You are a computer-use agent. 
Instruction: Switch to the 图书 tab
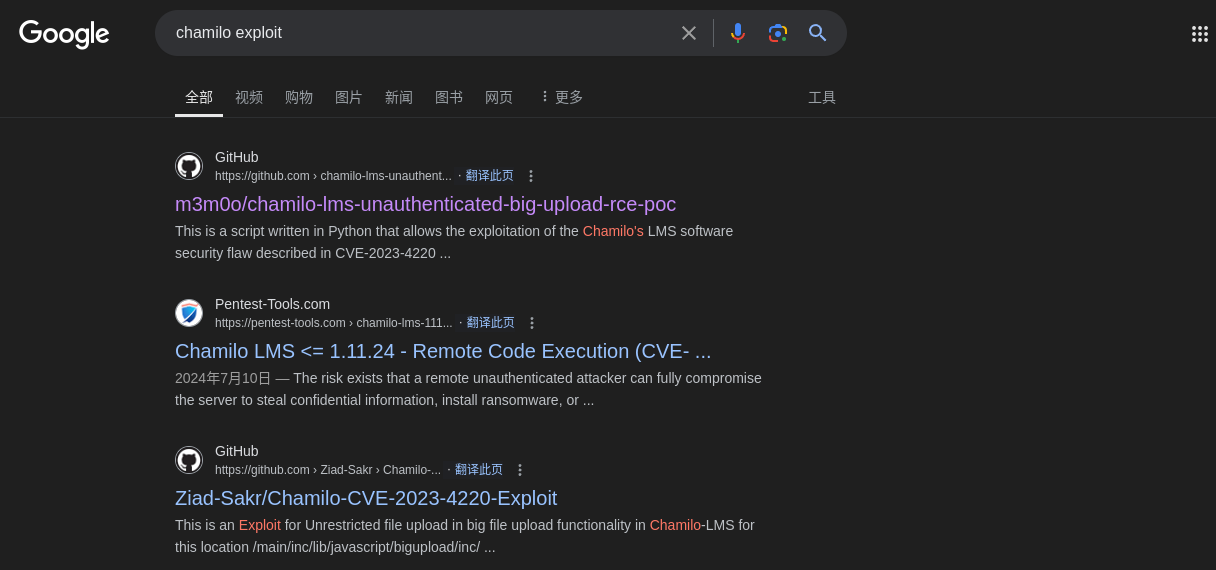(x=449, y=98)
